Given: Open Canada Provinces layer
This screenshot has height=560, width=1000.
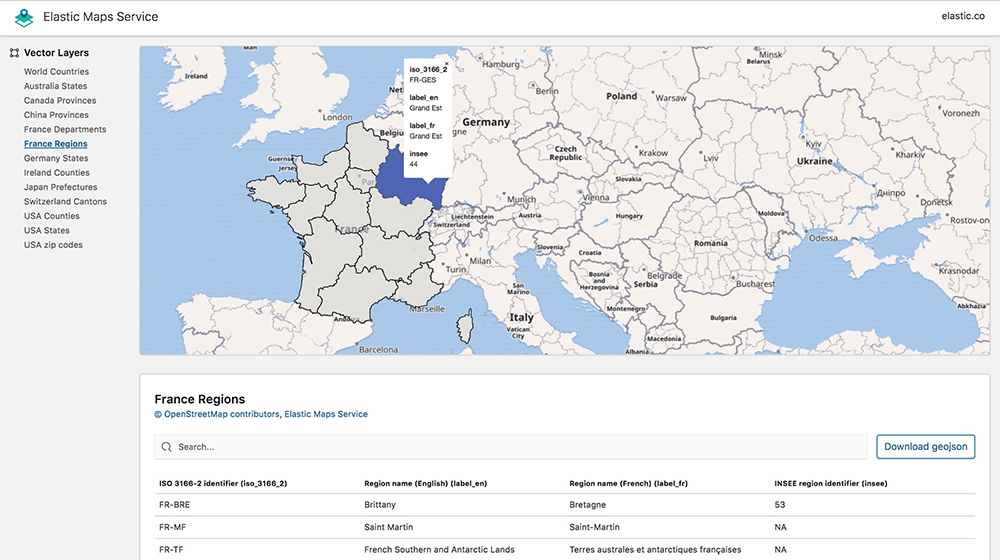Looking at the screenshot, I should [x=60, y=101].
